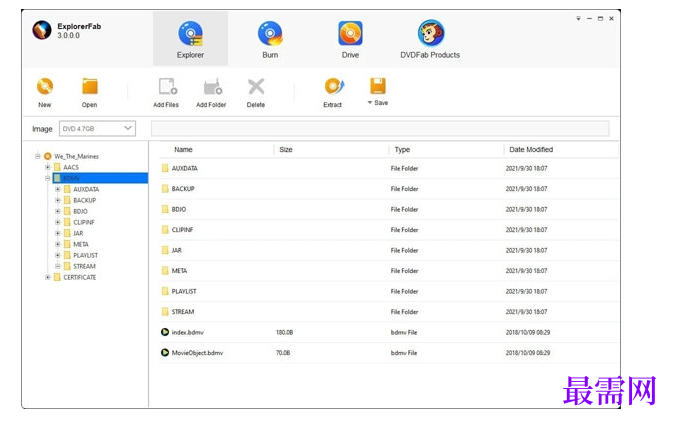Expand the BACKUP node in tree
Image resolution: width=675 pixels, height=422 pixels.
(58, 200)
